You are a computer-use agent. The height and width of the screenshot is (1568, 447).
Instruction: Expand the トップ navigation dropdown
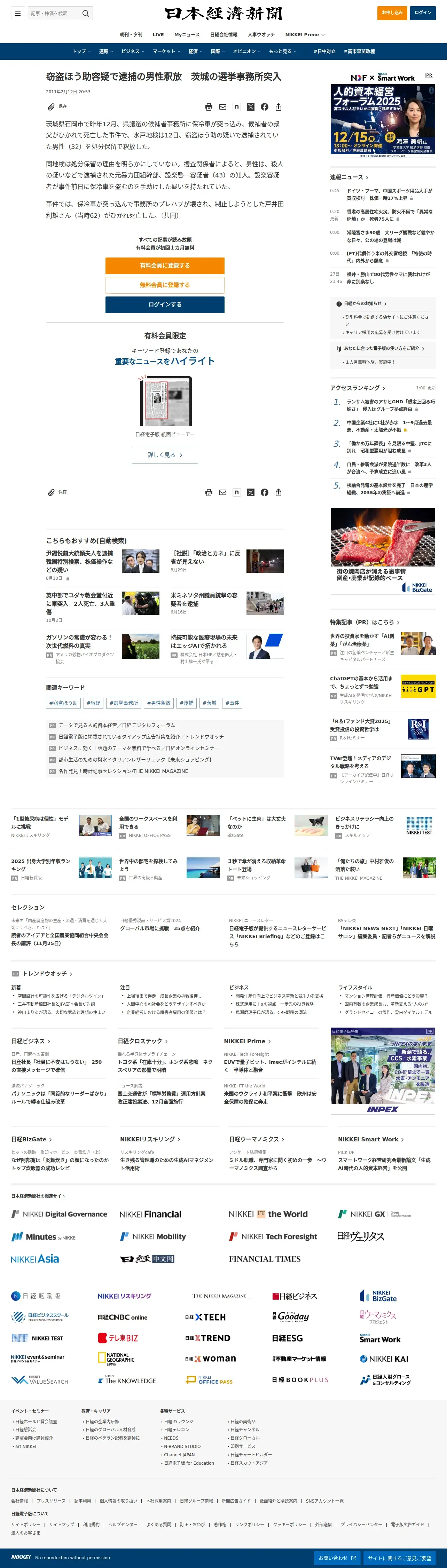click(81, 51)
